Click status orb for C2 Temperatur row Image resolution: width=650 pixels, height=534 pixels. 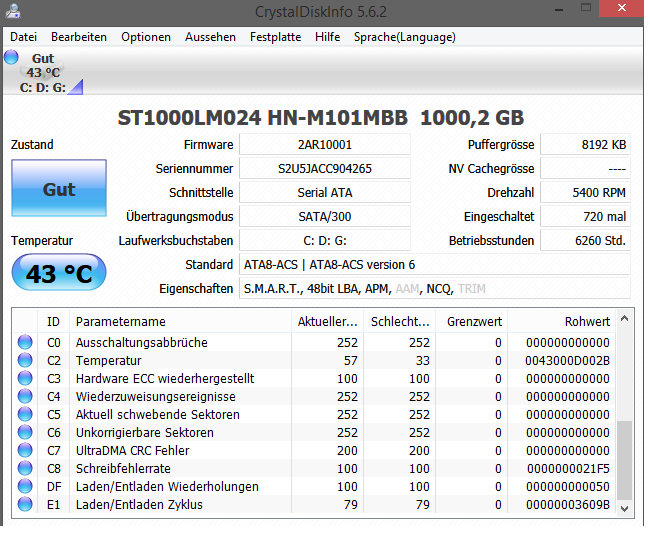[x=25, y=360]
